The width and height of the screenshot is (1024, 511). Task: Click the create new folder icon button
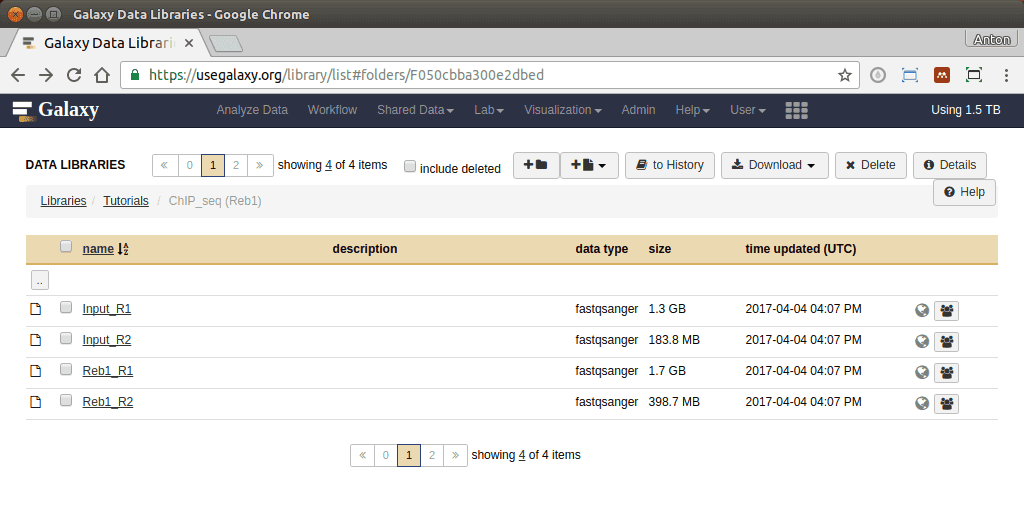click(x=535, y=165)
